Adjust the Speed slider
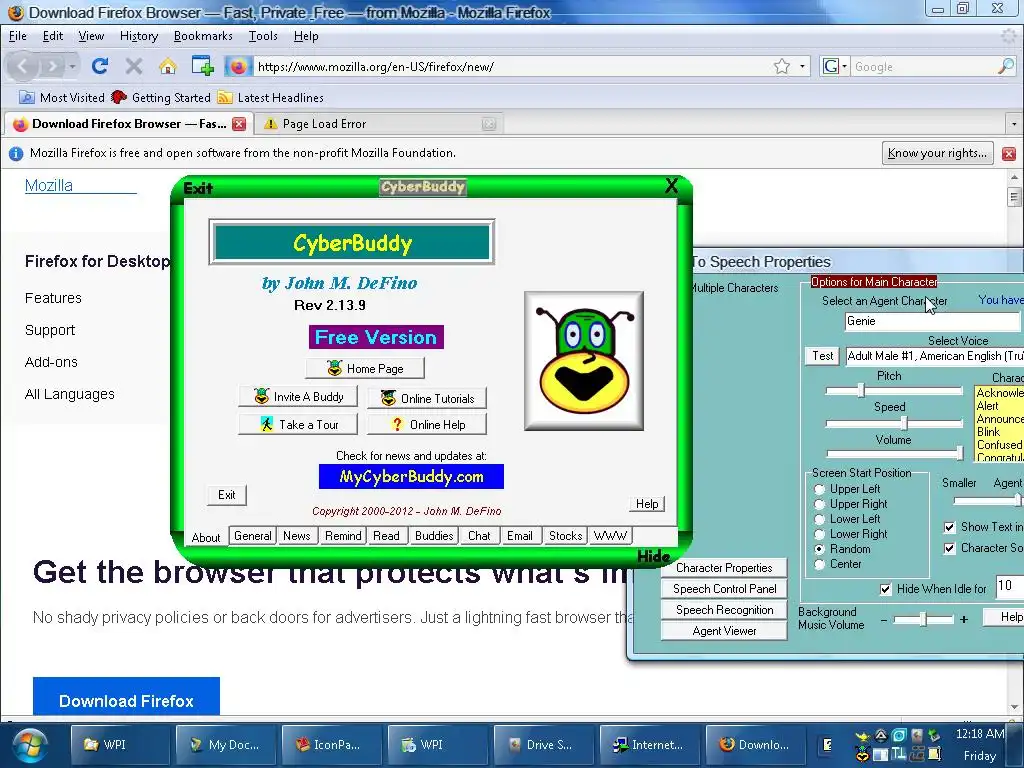Screen dimensions: 1024x768 [904, 423]
